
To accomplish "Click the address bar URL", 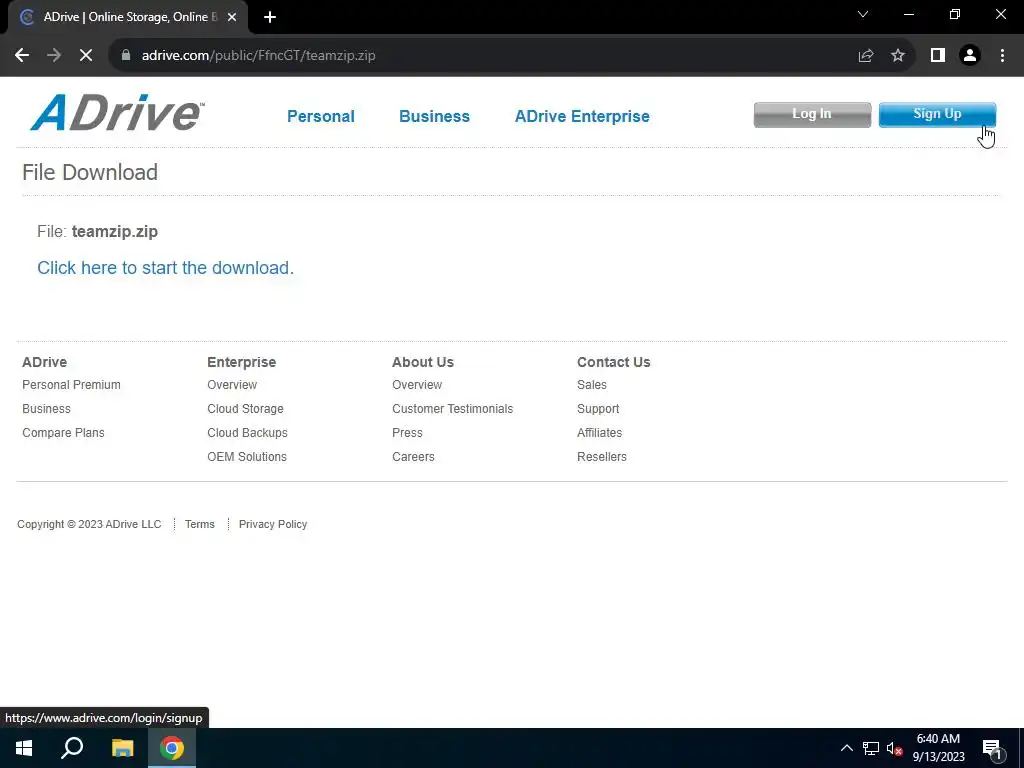I will tap(259, 56).
